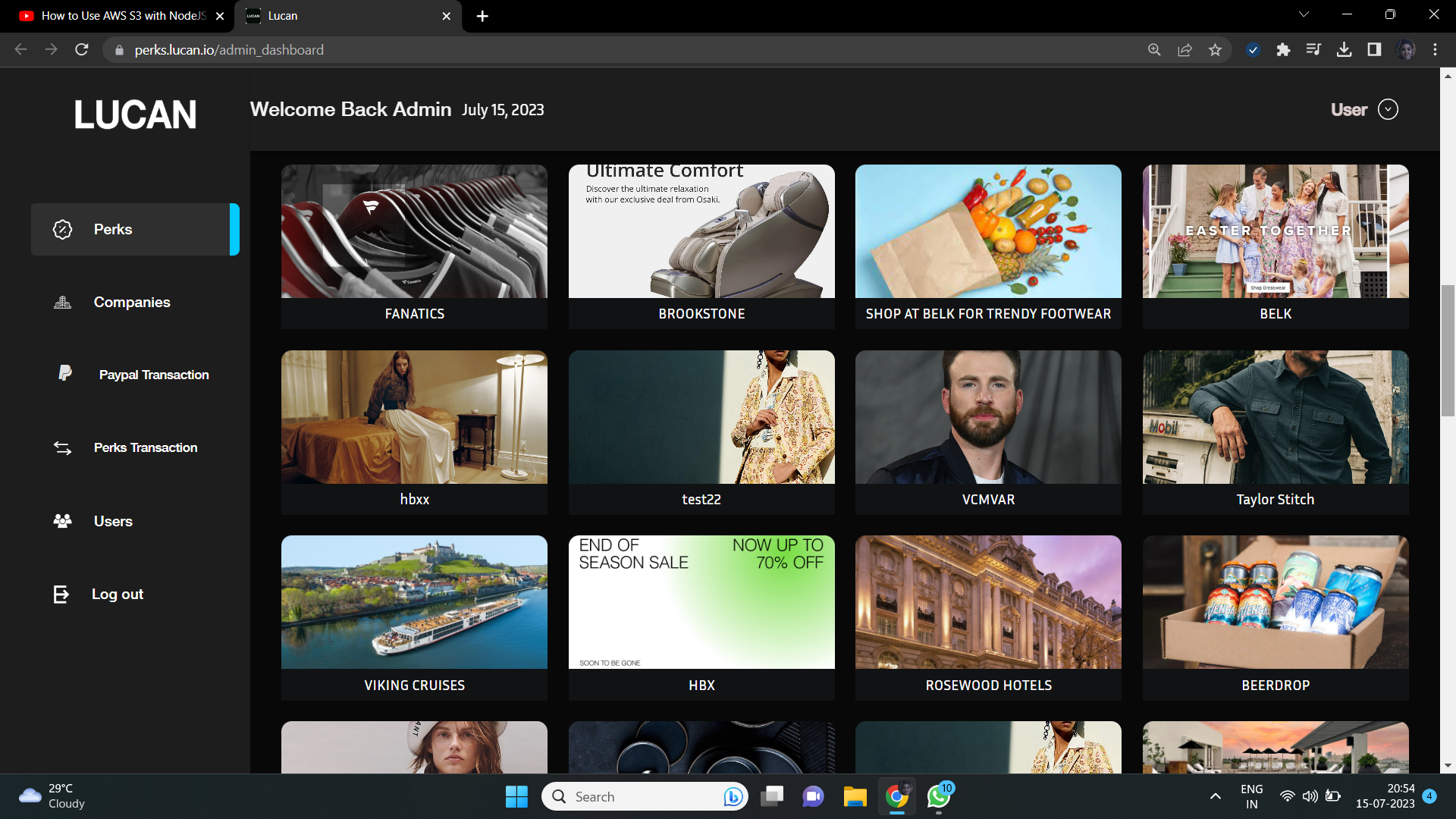Show hidden system tray icons
1456x819 pixels.
coord(1215,796)
